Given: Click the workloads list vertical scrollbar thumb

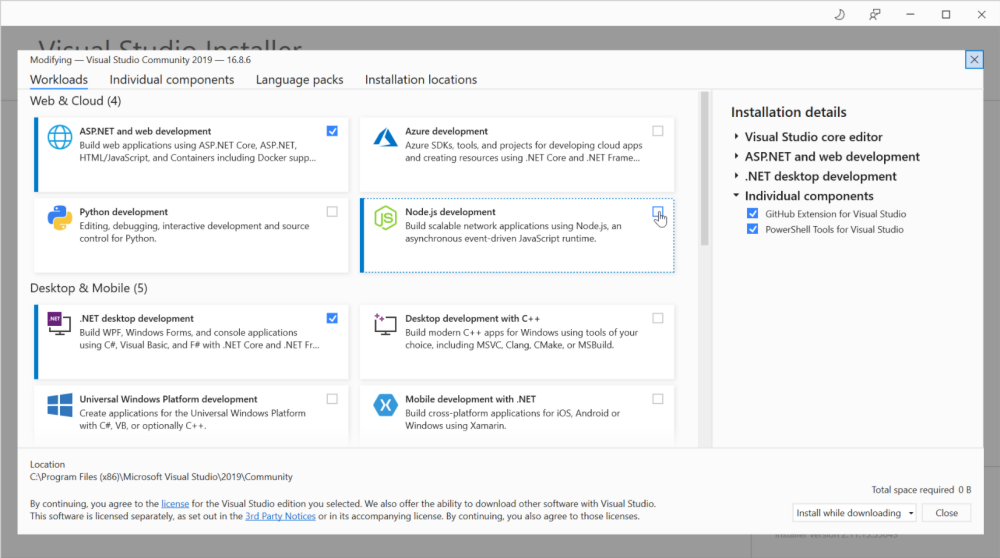Looking at the screenshot, I should tap(705, 169).
